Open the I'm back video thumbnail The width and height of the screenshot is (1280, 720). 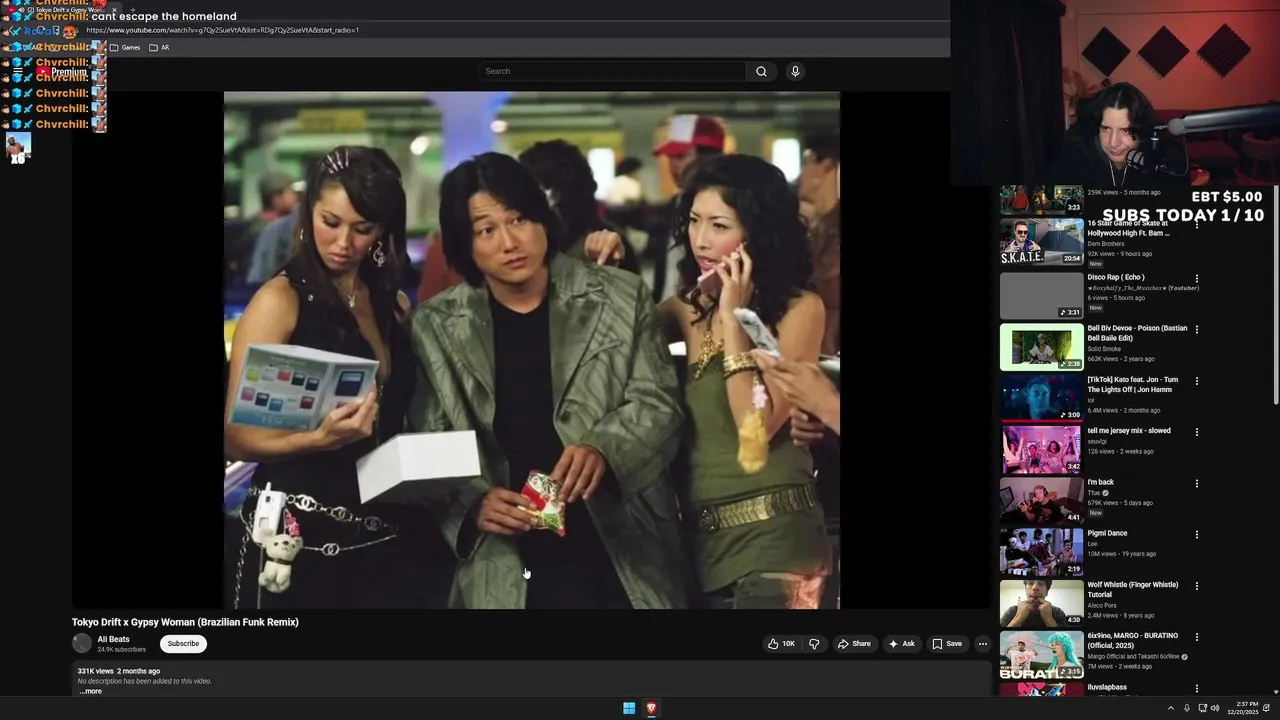[x=1041, y=500]
